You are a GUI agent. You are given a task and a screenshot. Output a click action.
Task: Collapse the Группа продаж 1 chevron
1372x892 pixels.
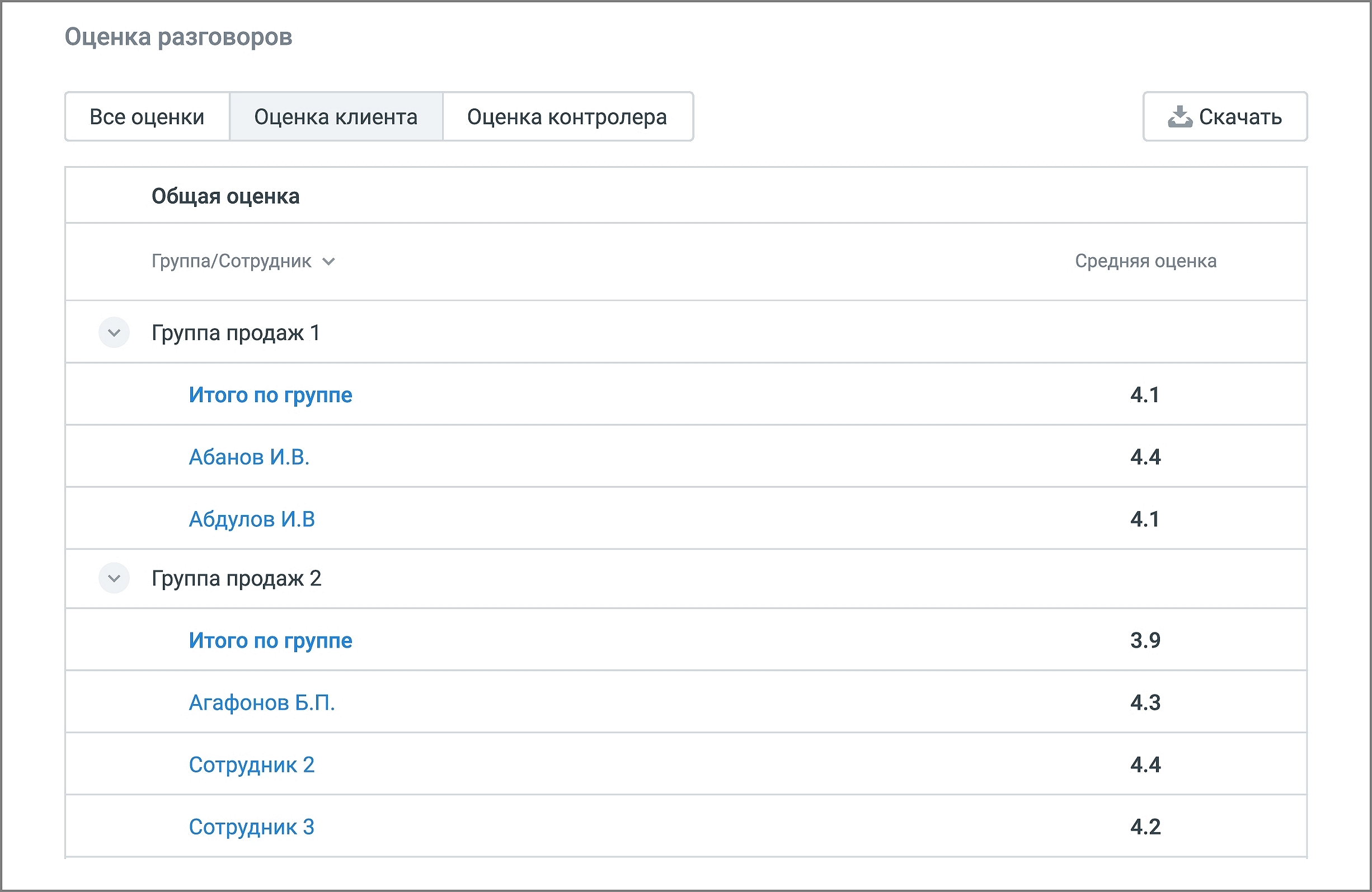coord(114,333)
